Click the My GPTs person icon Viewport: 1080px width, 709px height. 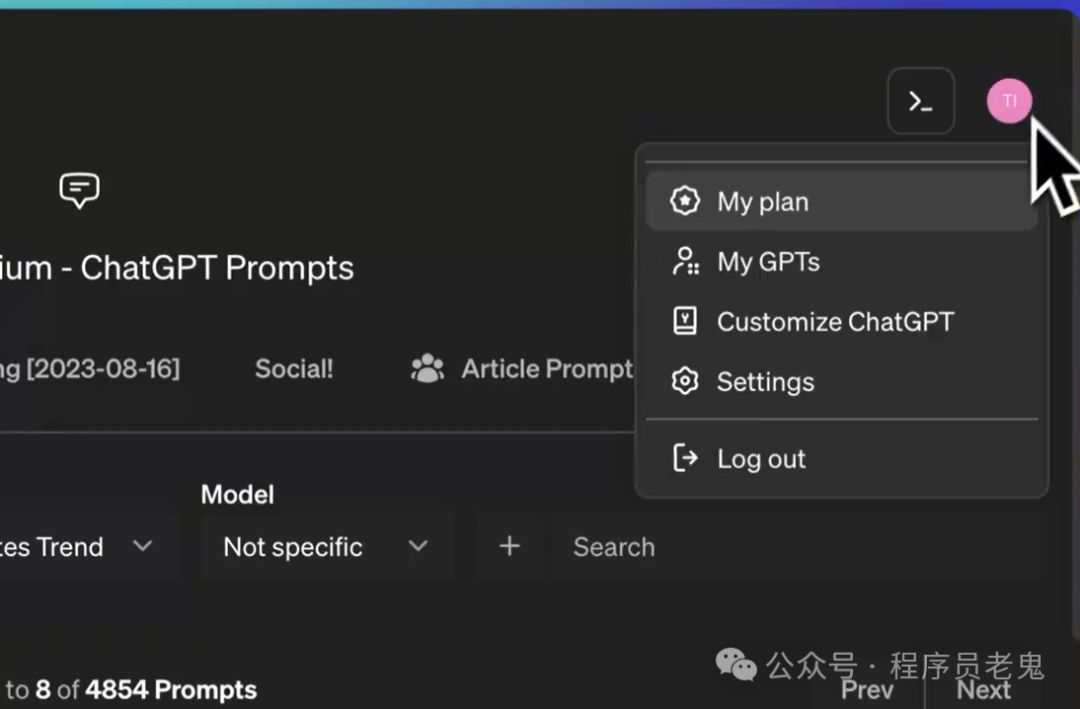tap(685, 261)
